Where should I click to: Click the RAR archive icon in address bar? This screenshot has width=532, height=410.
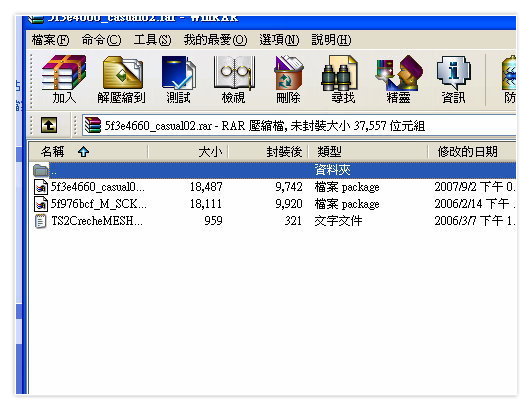pos(93,125)
